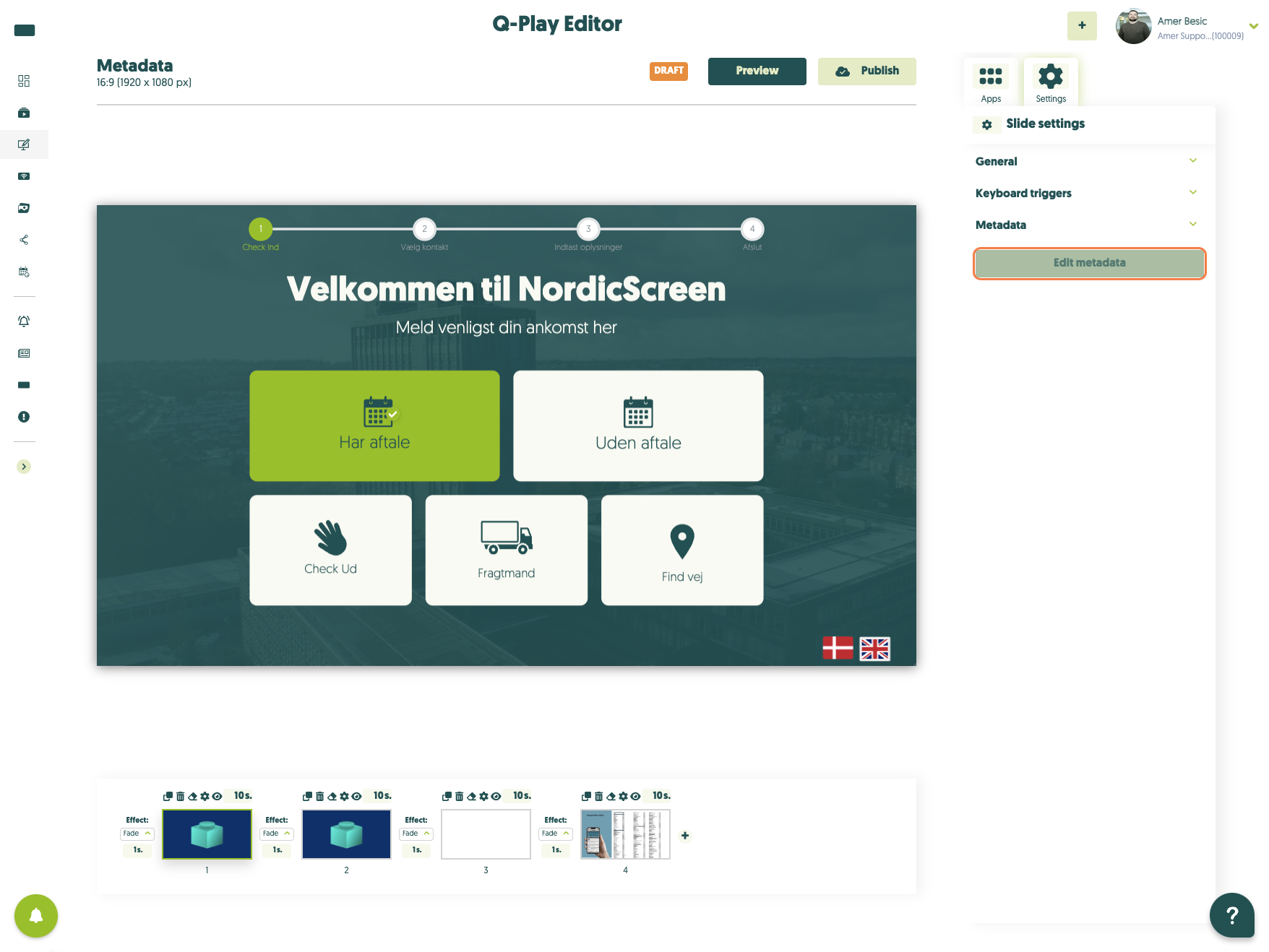Click step 3 Indtast oplysninger circle

tap(588, 229)
